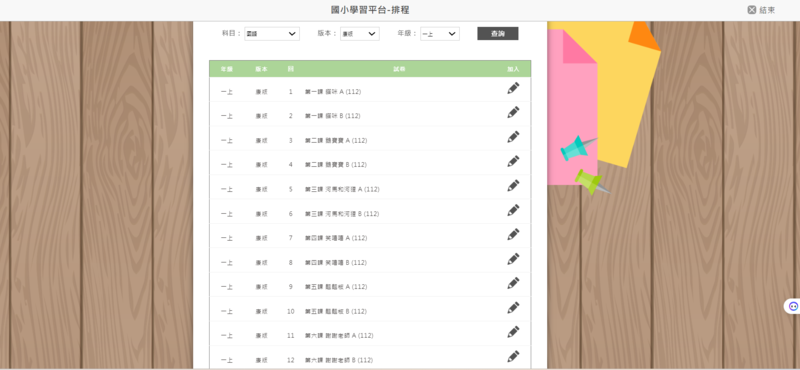Click pencil icon for round 12 第六課 B

pyautogui.click(x=513, y=357)
